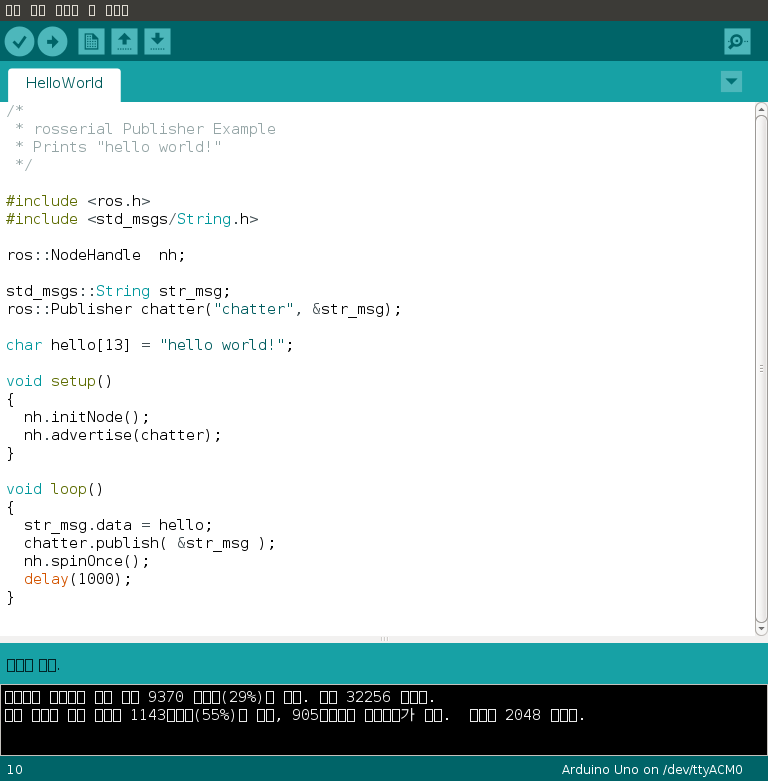Create a new sketch with document icon

91,41
